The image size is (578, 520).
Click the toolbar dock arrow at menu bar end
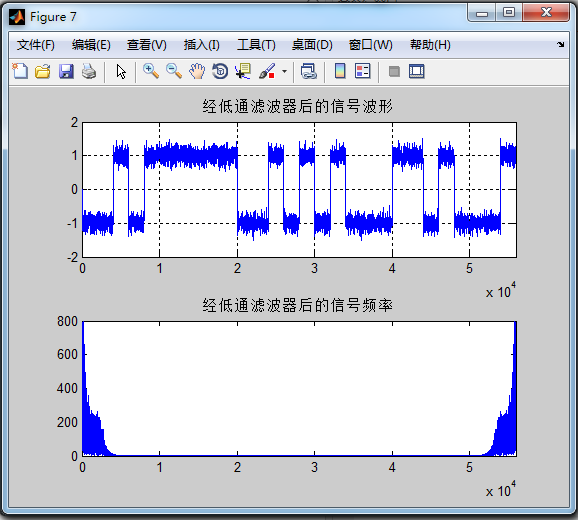(561, 45)
